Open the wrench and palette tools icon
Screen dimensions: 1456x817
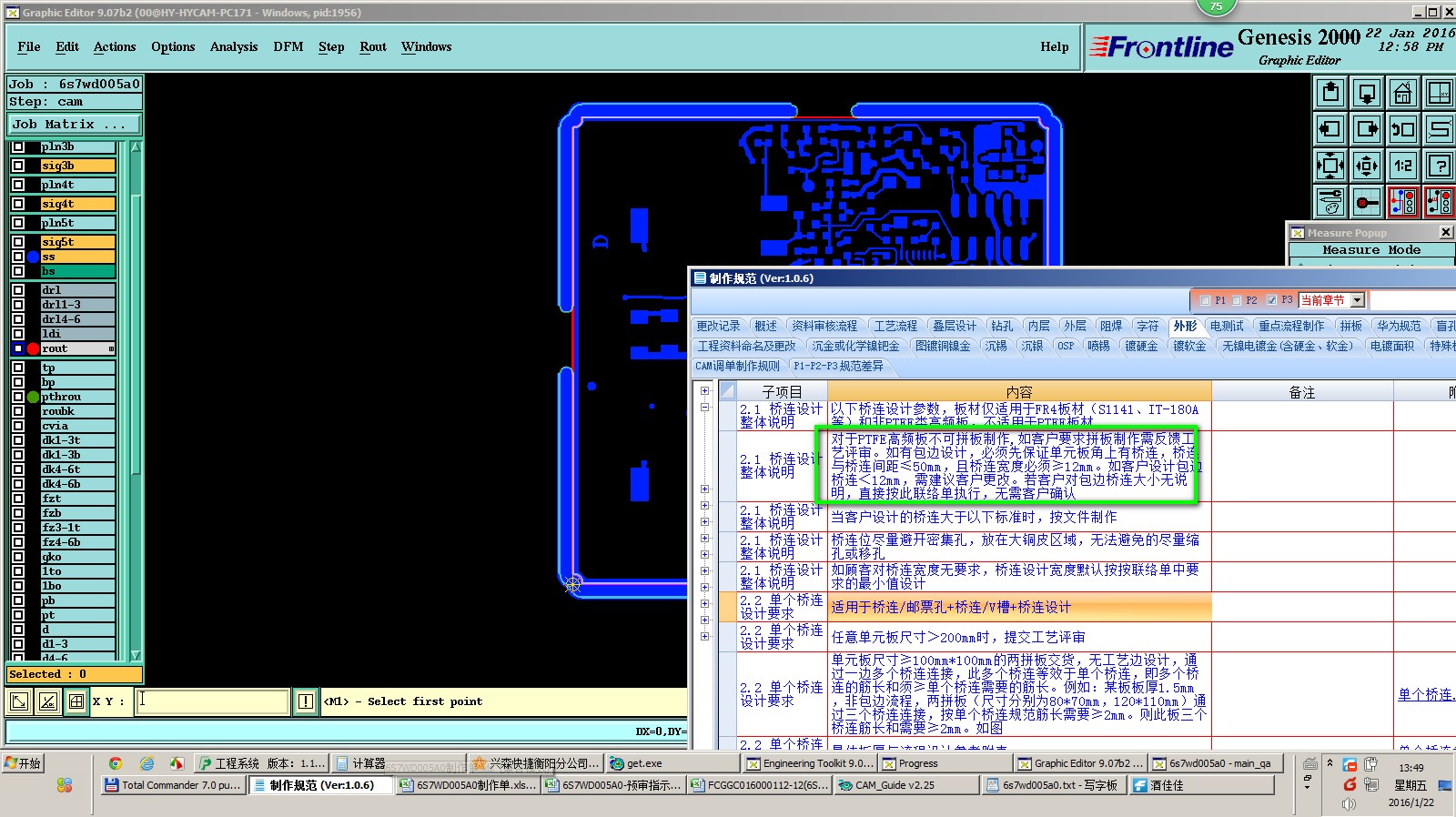tap(1330, 202)
